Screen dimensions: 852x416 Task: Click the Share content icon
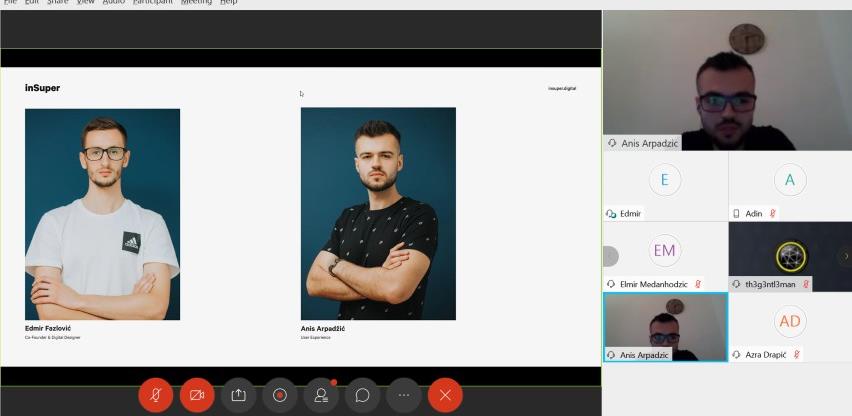coord(238,395)
